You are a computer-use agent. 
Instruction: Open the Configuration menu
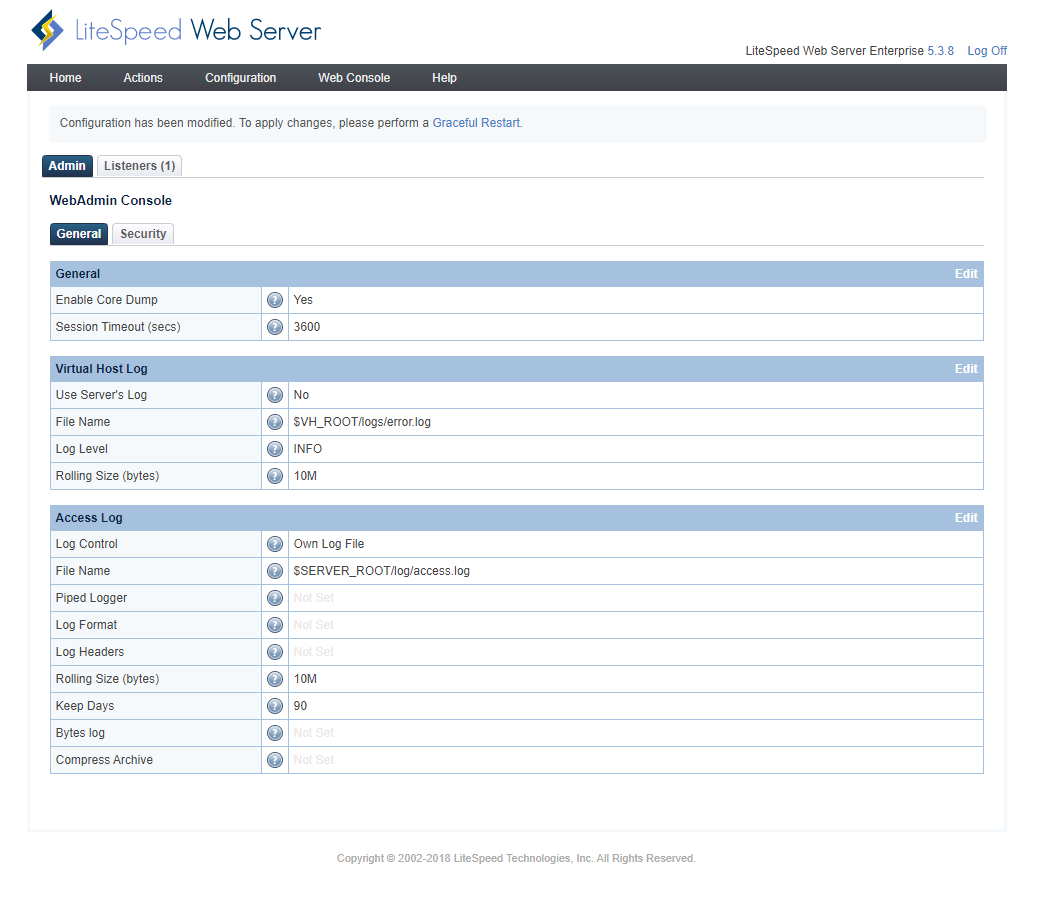pos(241,78)
